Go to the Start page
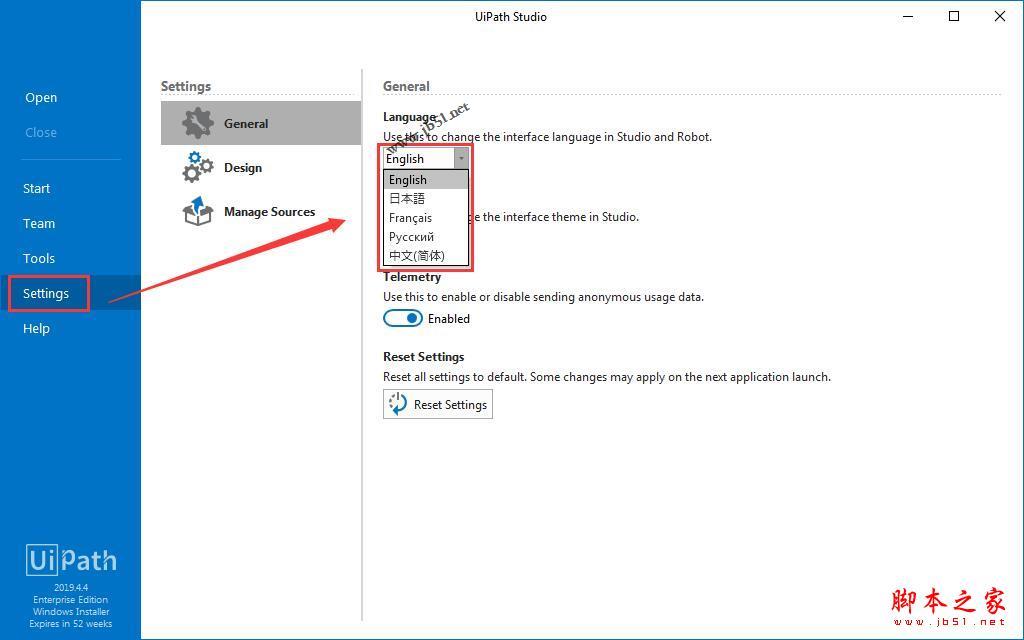 37,188
